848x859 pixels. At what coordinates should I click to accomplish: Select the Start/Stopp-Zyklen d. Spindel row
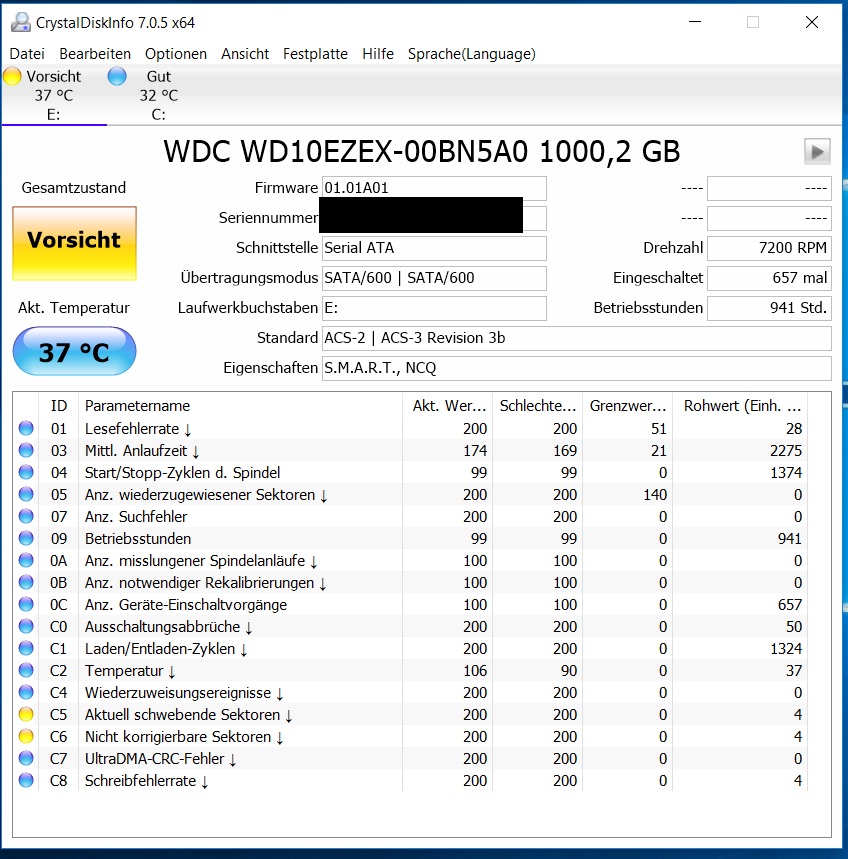pos(410,472)
